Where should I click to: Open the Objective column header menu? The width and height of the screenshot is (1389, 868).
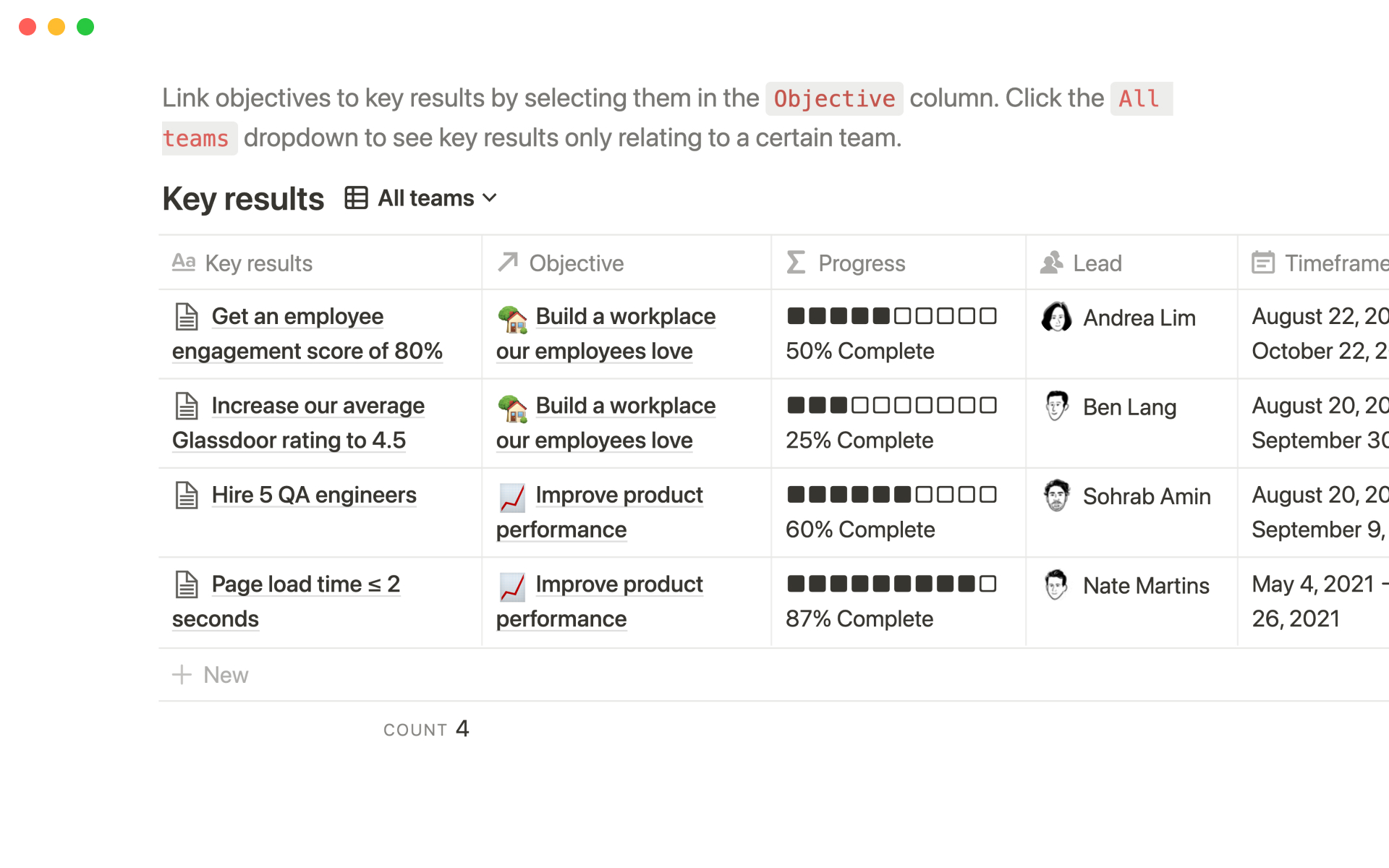point(576,263)
